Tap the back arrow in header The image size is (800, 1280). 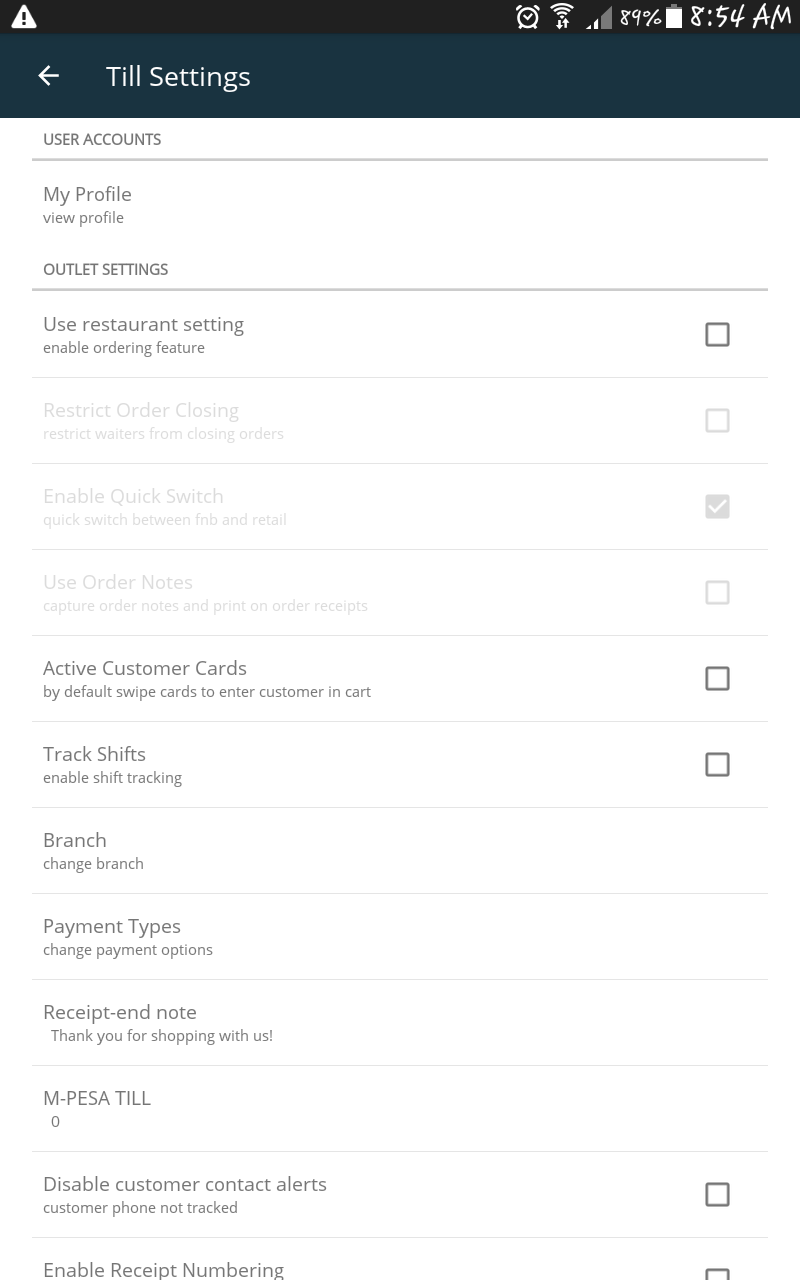tap(48, 76)
